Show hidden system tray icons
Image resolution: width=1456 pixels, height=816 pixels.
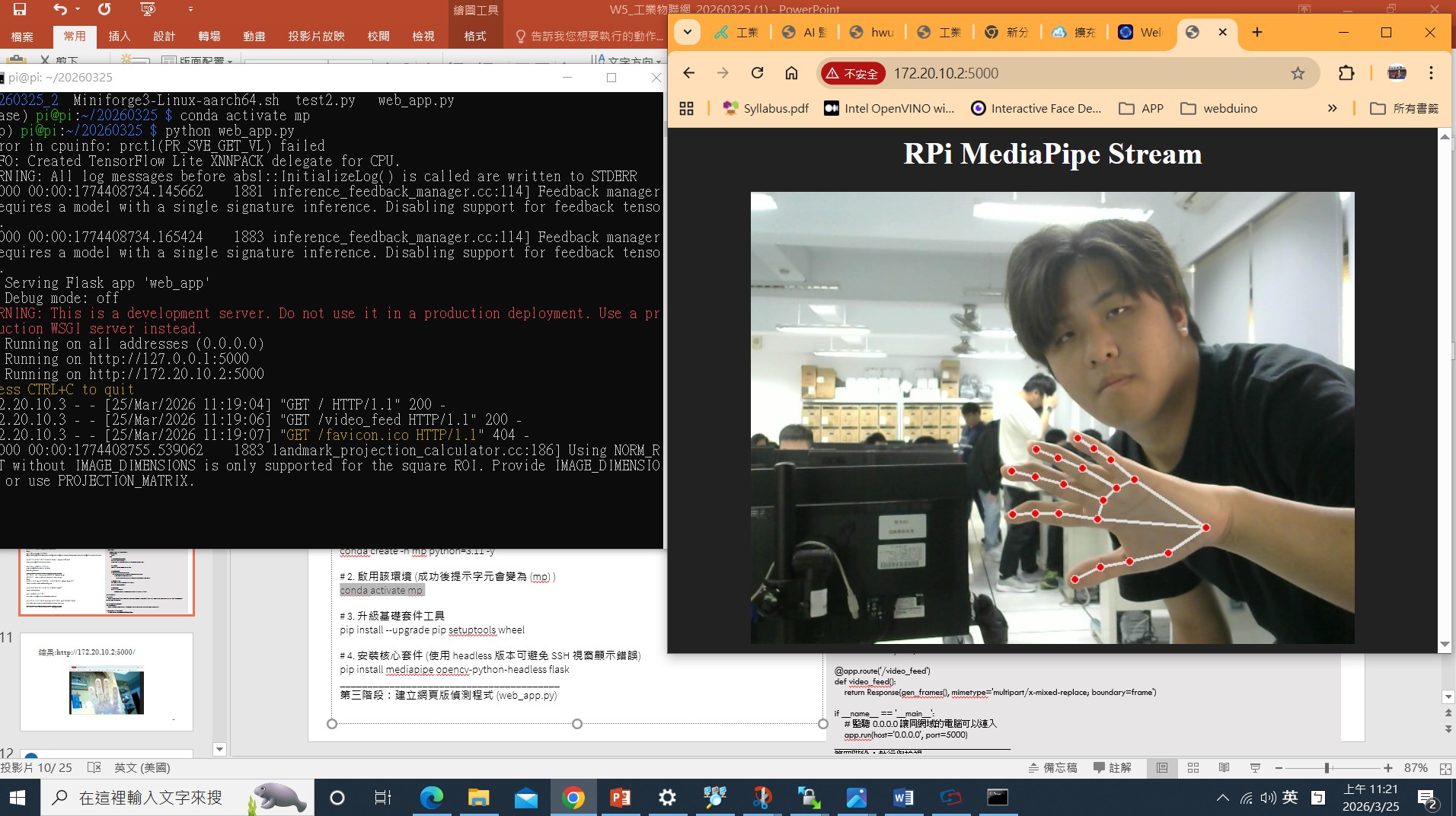tap(1222, 798)
